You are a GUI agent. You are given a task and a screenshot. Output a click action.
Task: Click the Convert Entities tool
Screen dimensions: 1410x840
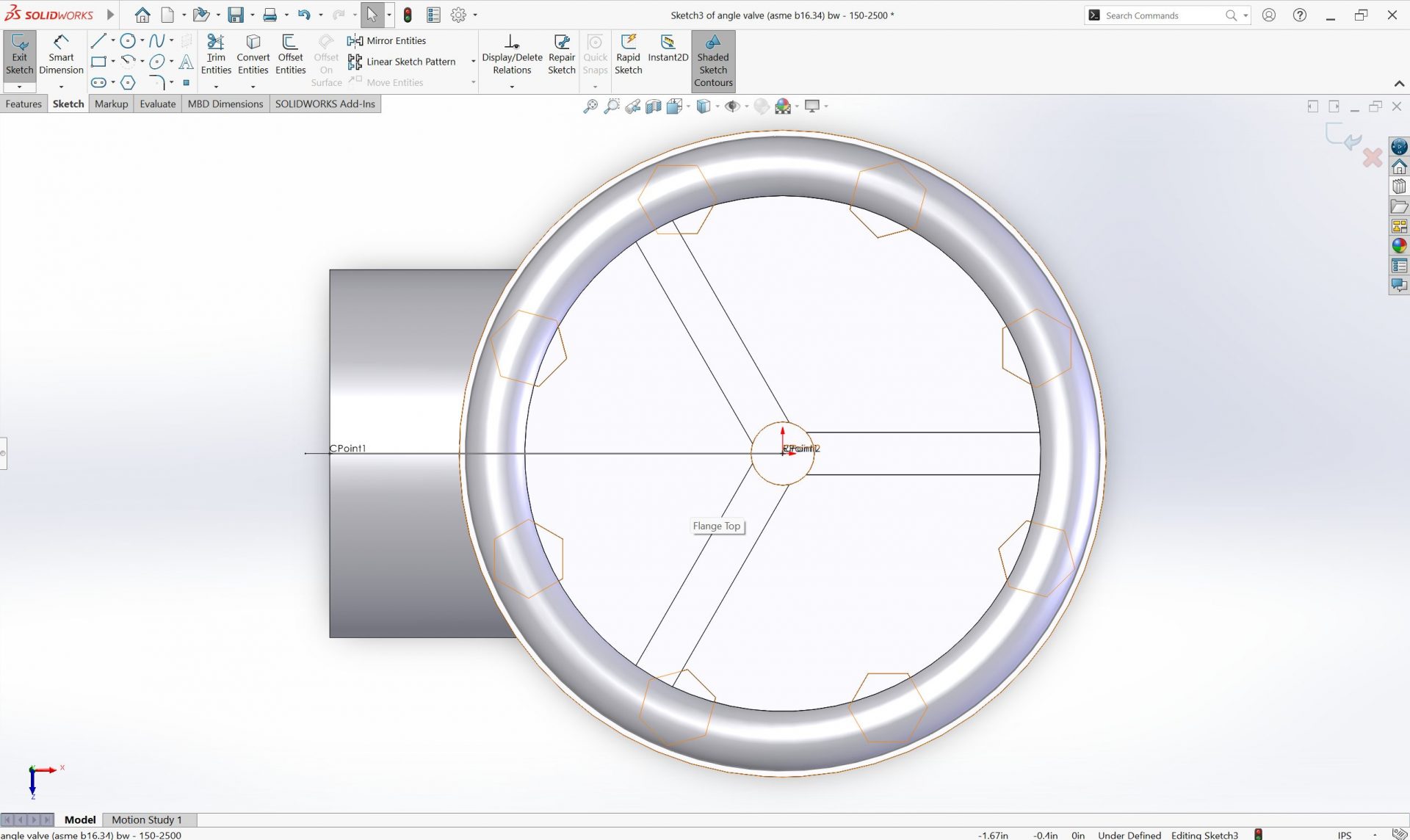coord(253,55)
